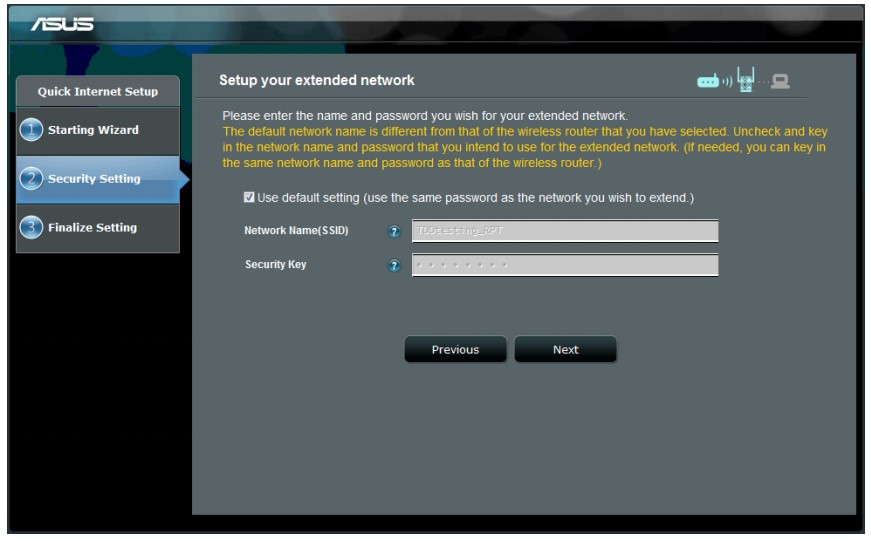Click step 3 circle icon
Image resolution: width=871 pixels, height=542 pixels.
coord(31,228)
